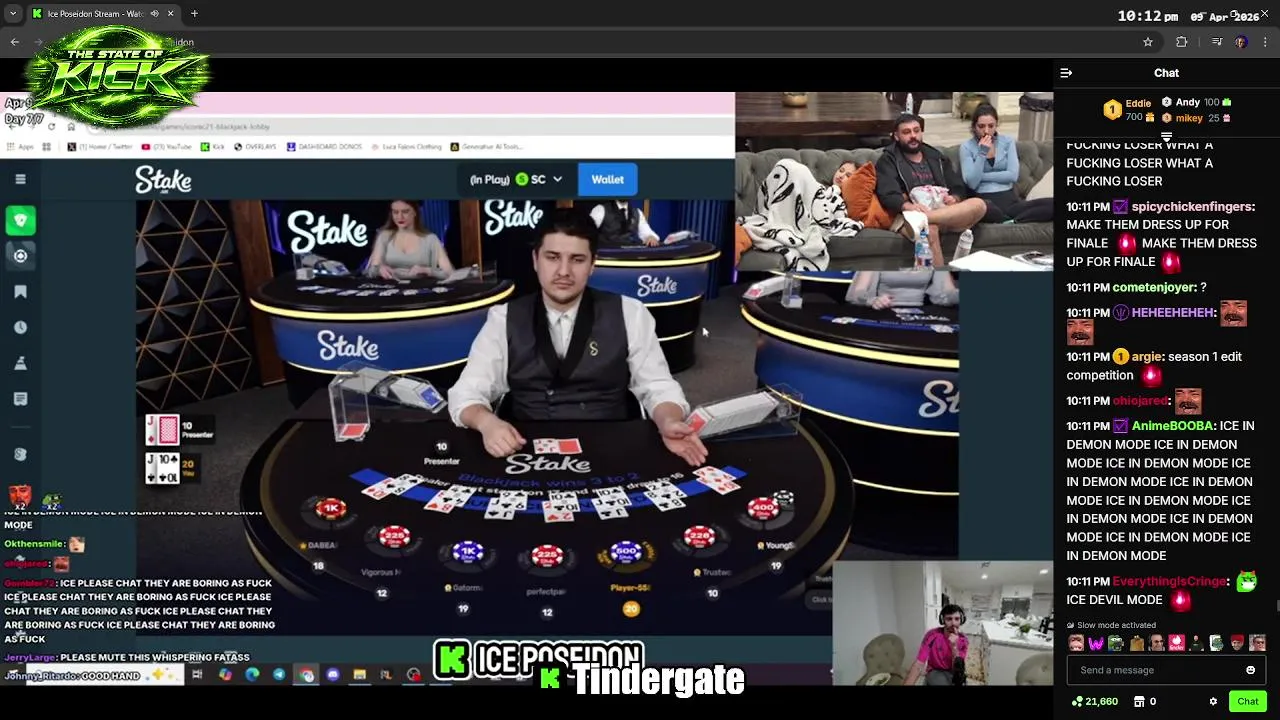
Task: Open the browser media control icon
Action: [1216, 42]
